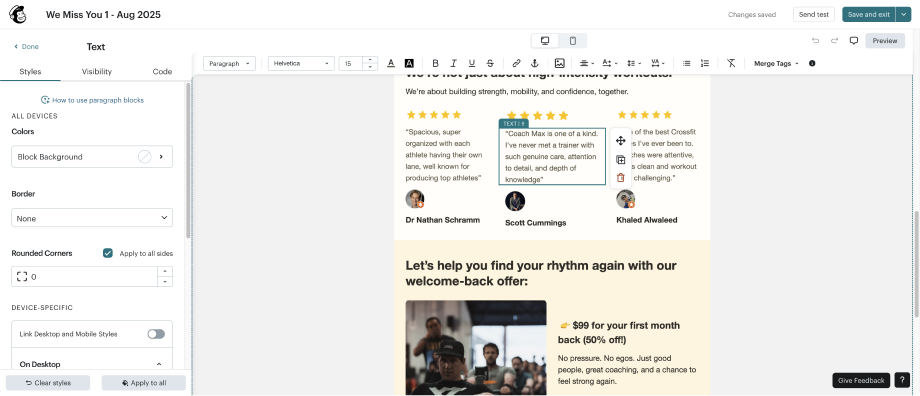Open the letter spacing dropdown

tap(658, 63)
